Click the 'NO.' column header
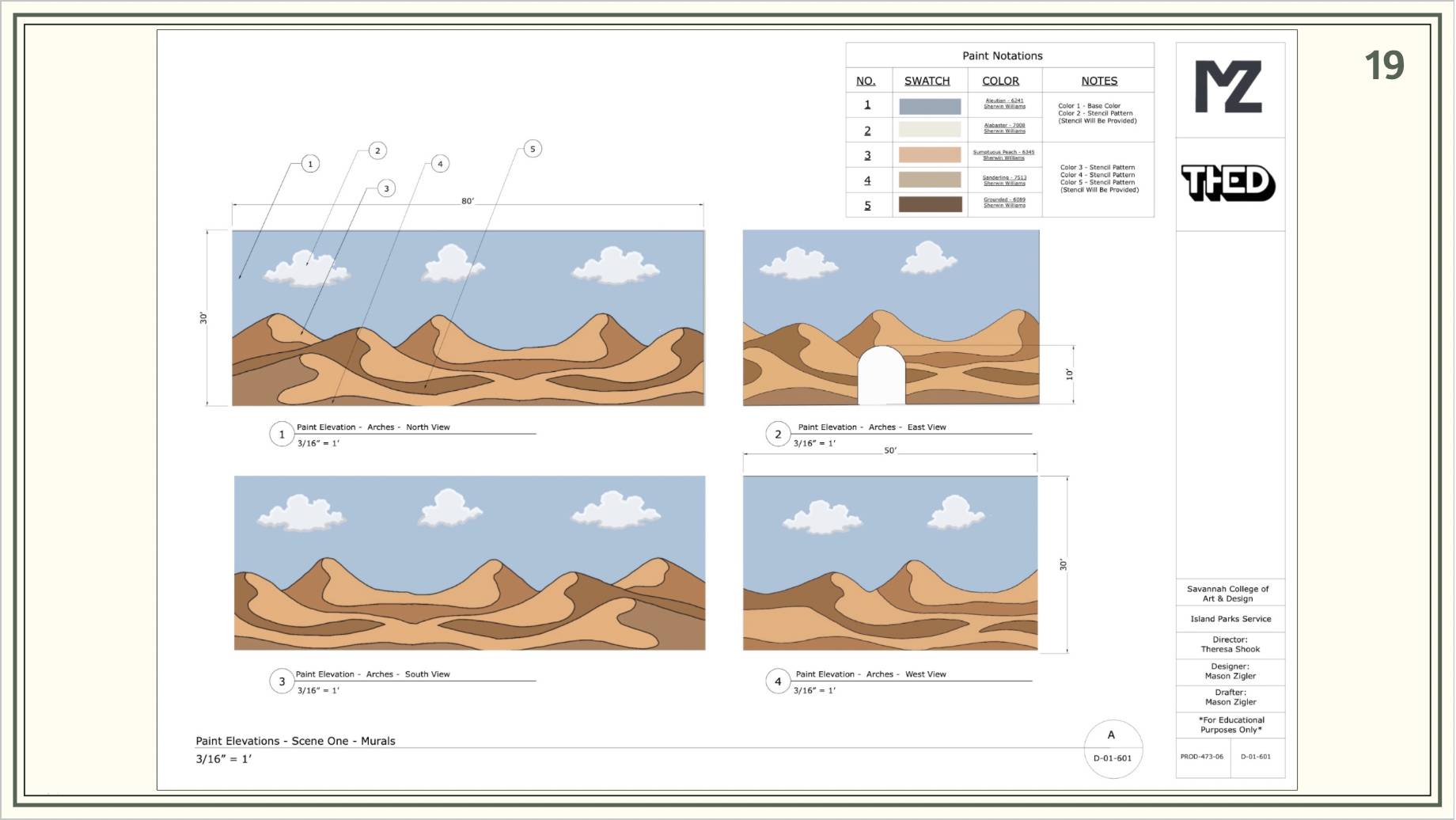This screenshot has height=820, width=1456. pos(866,81)
